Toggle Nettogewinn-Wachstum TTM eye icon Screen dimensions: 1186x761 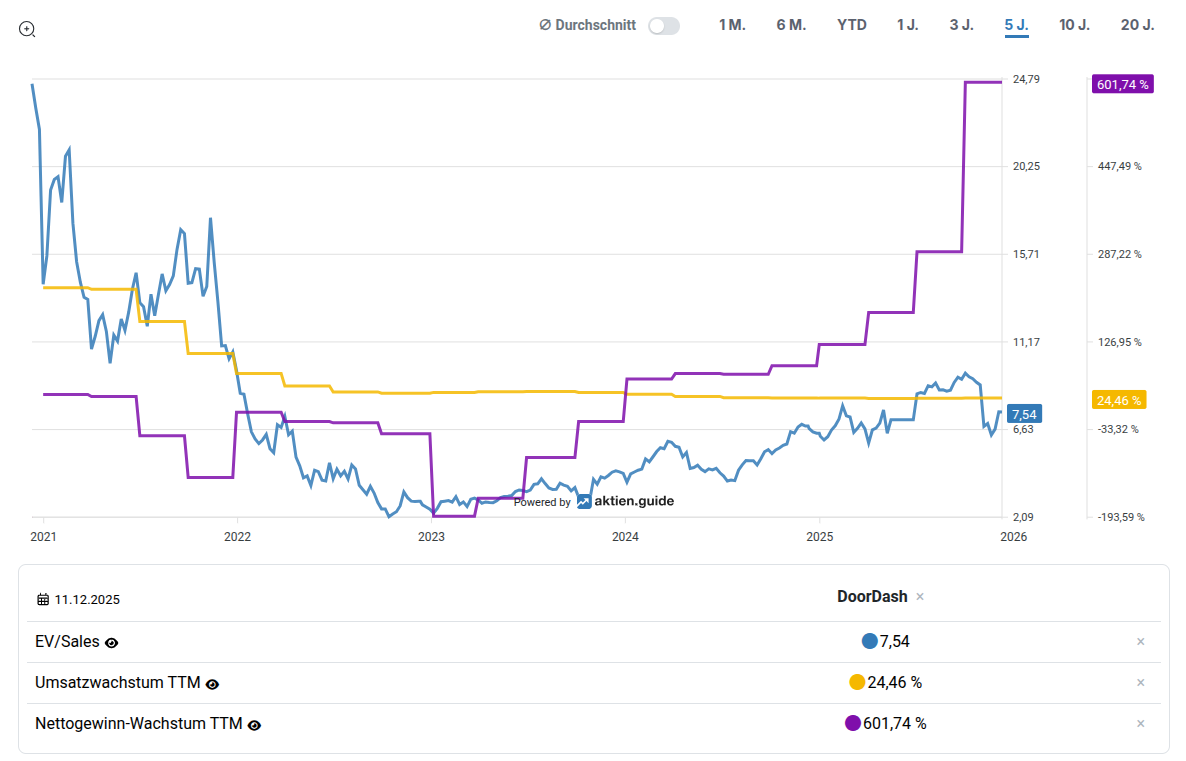click(x=254, y=725)
